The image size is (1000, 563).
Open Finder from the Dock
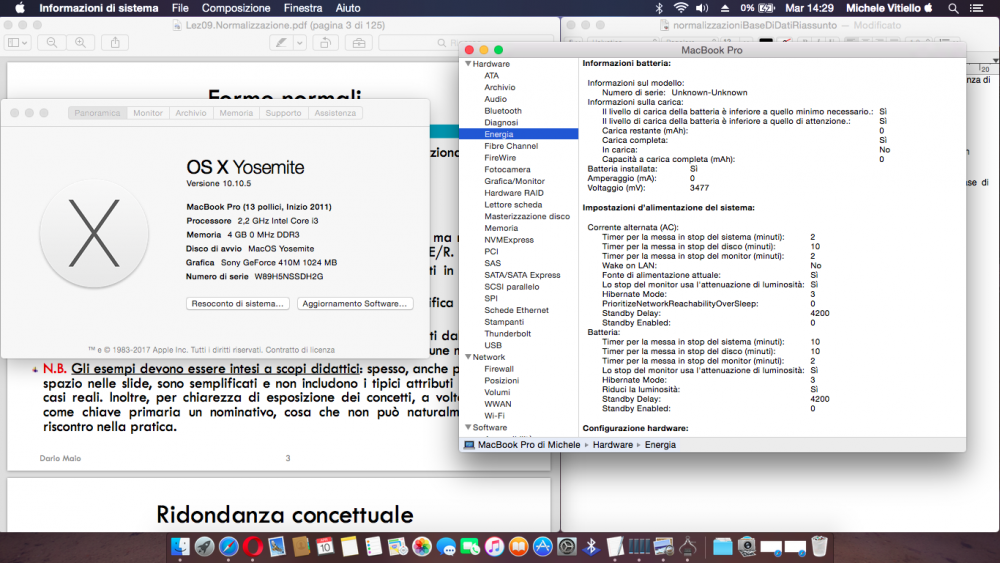pyautogui.click(x=180, y=546)
